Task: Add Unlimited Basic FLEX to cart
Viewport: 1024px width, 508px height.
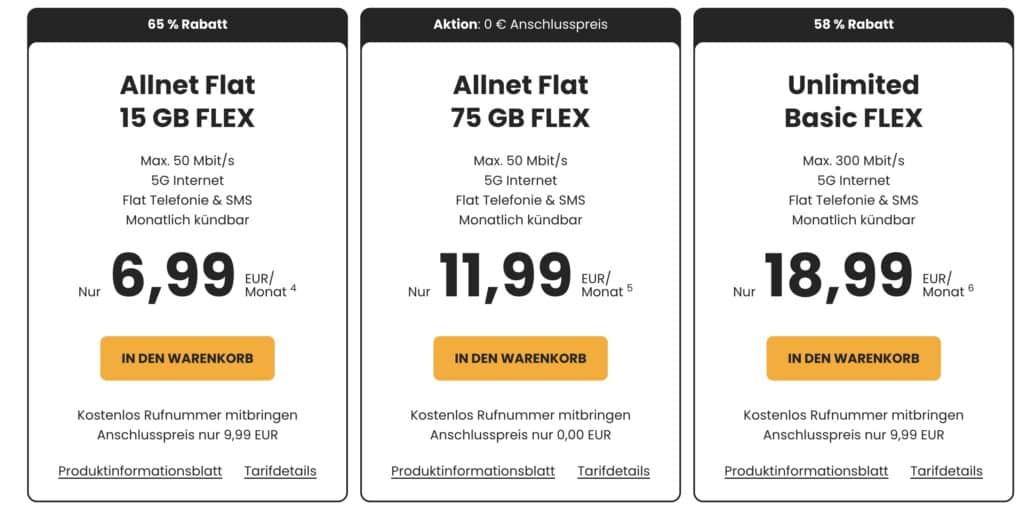Action: click(x=853, y=358)
